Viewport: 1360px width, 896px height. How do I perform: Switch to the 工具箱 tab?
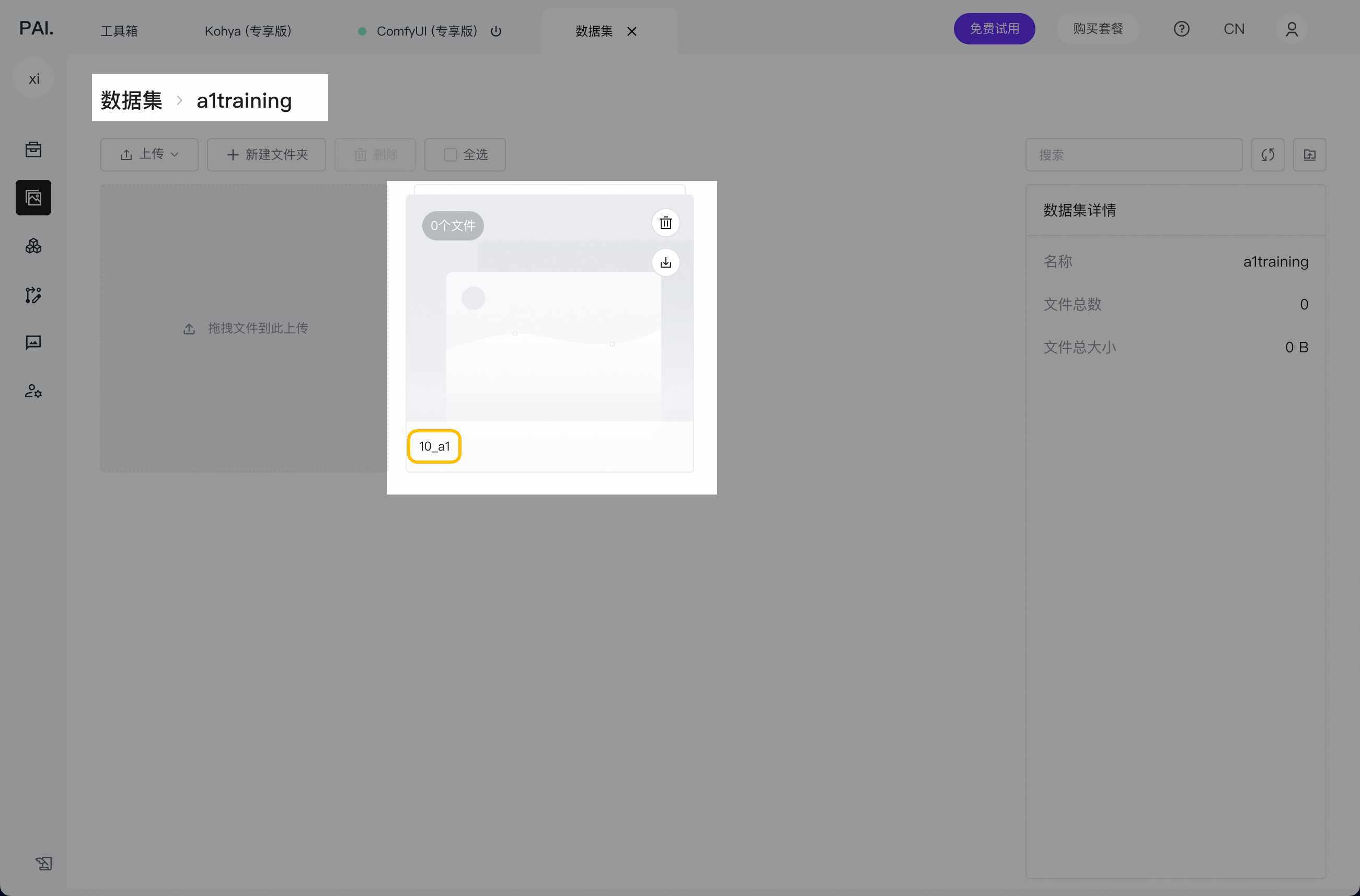tap(119, 31)
